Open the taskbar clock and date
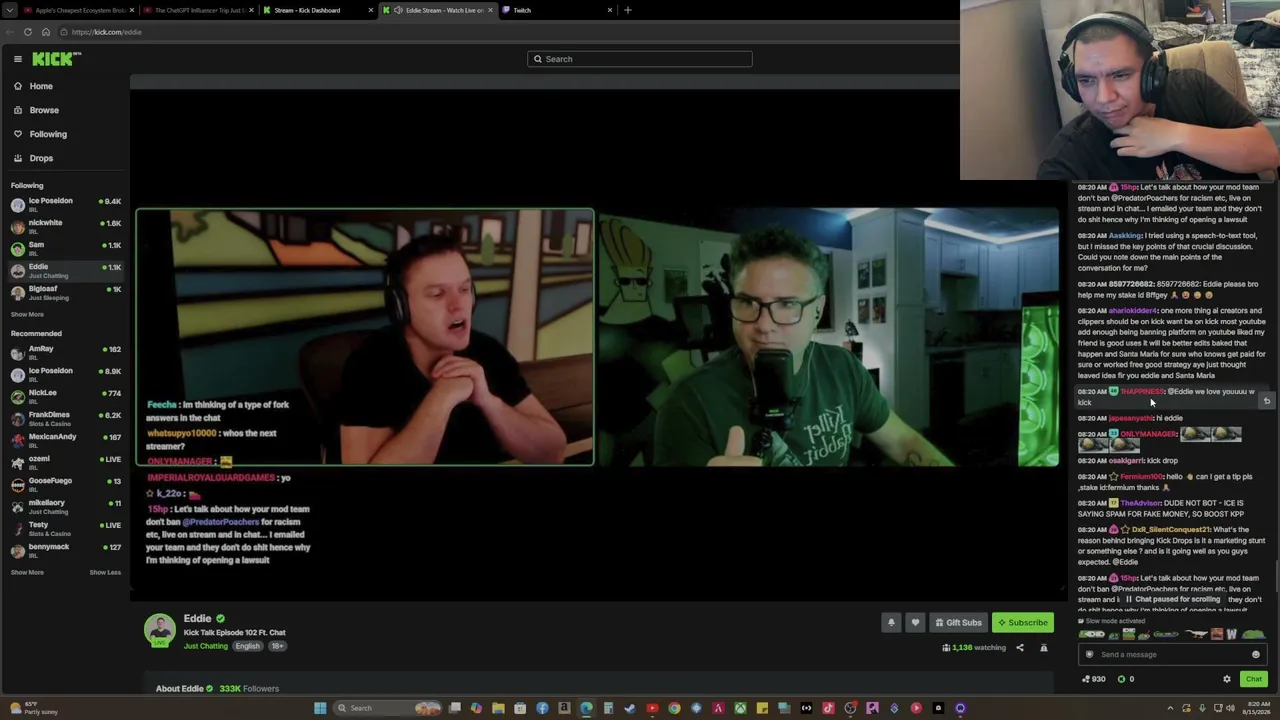 click(x=1254, y=708)
